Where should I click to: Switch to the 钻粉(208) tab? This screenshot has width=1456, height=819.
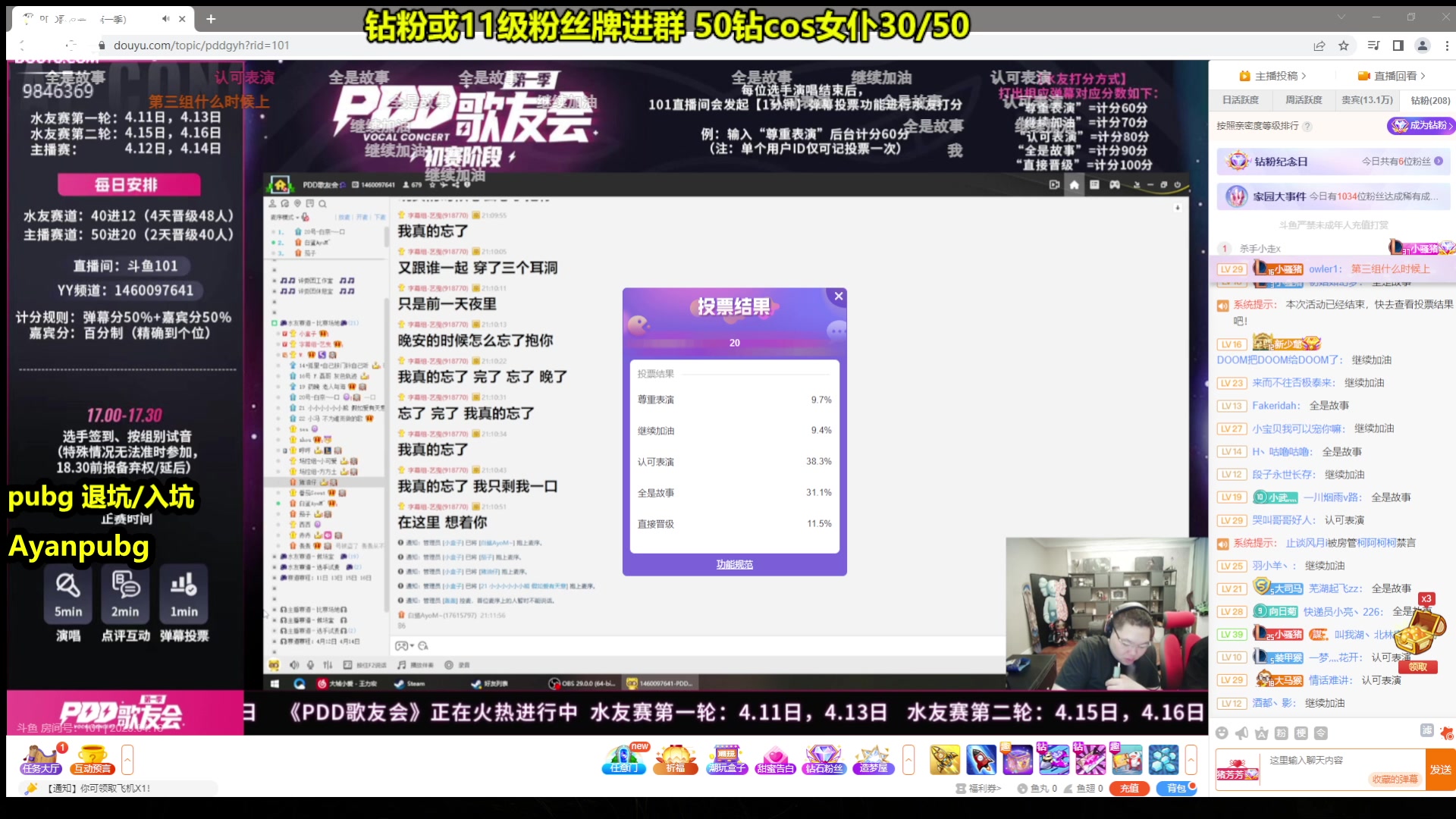pyautogui.click(x=1430, y=100)
